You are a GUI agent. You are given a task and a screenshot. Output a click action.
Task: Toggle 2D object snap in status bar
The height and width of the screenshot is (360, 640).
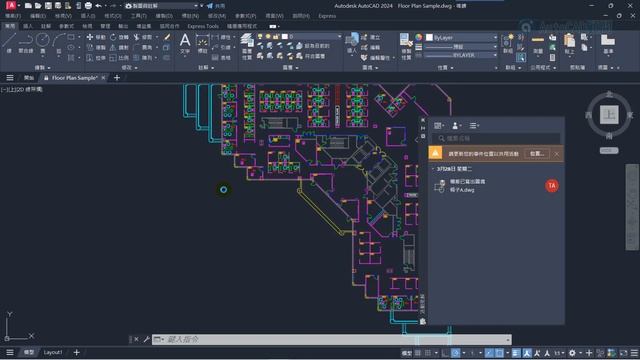tap(499, 353)
